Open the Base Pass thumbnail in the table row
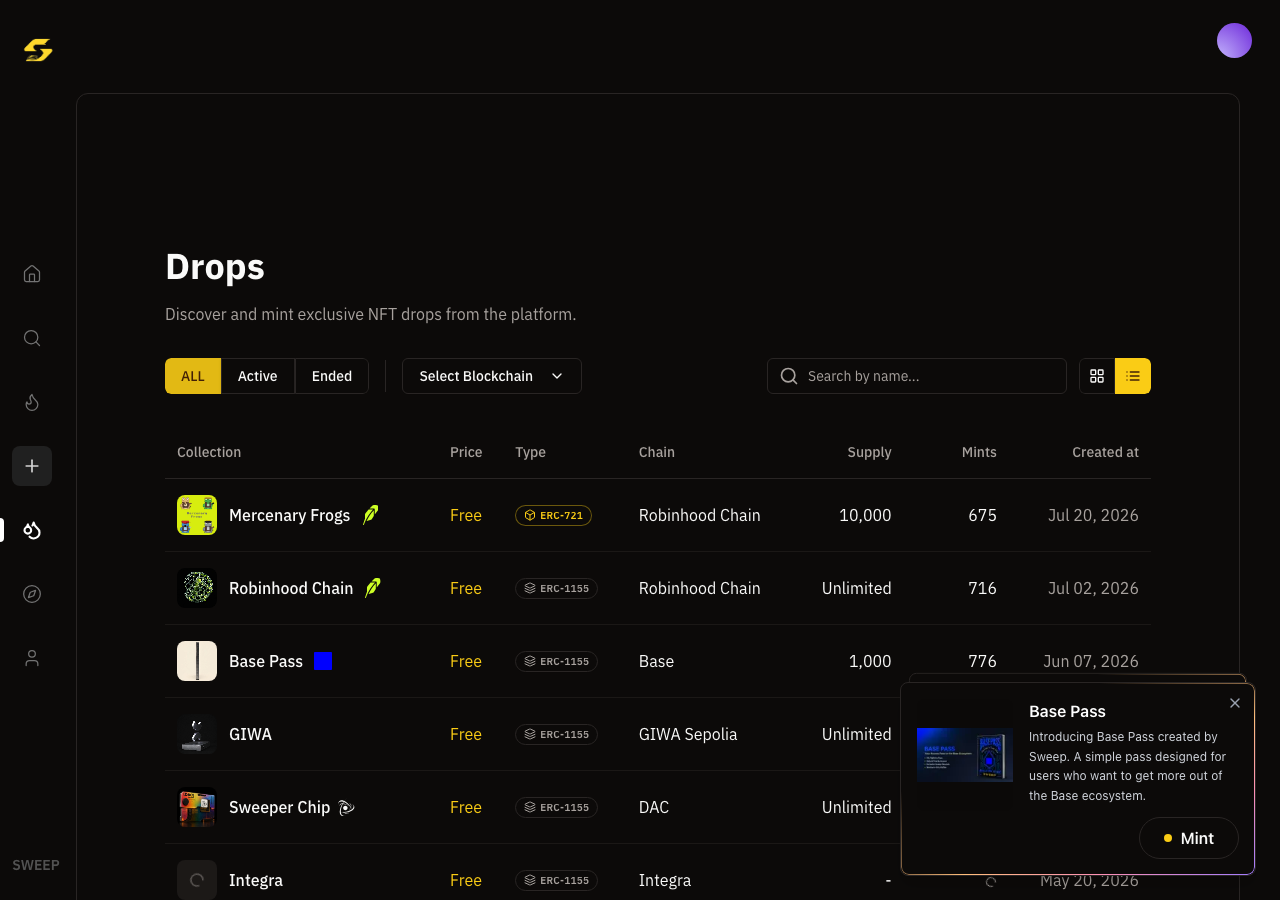 [x=197, y=661]
